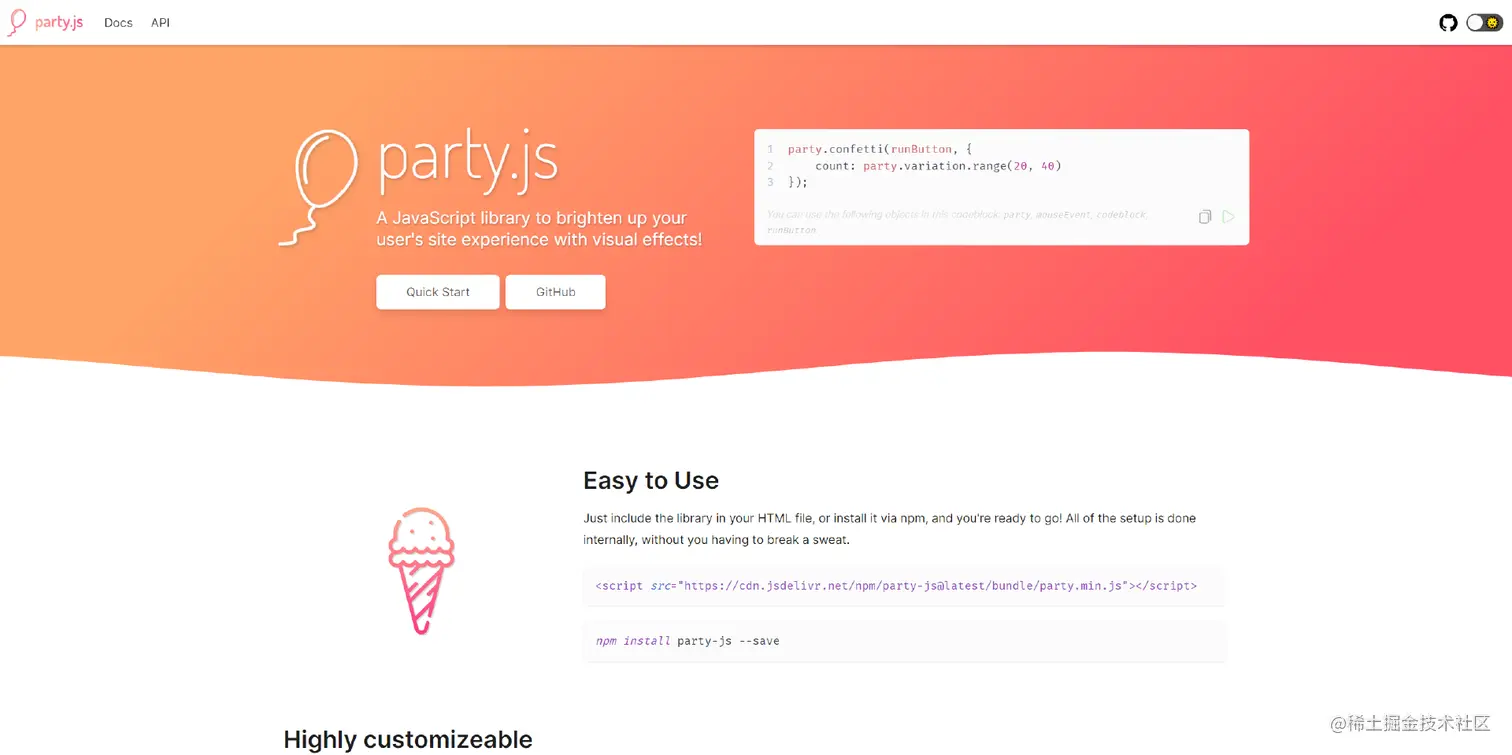This screenshot has height=755, width=1512.
Task: Click the party.js balloon logo in navbar
Action: click(x=17, y=22)
